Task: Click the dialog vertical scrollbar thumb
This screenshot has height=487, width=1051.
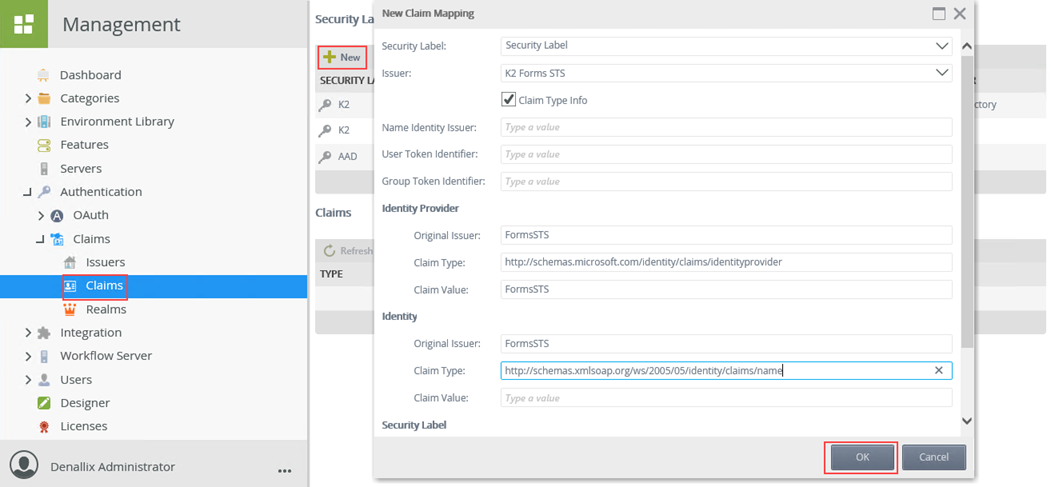Action: coord(967,201)
